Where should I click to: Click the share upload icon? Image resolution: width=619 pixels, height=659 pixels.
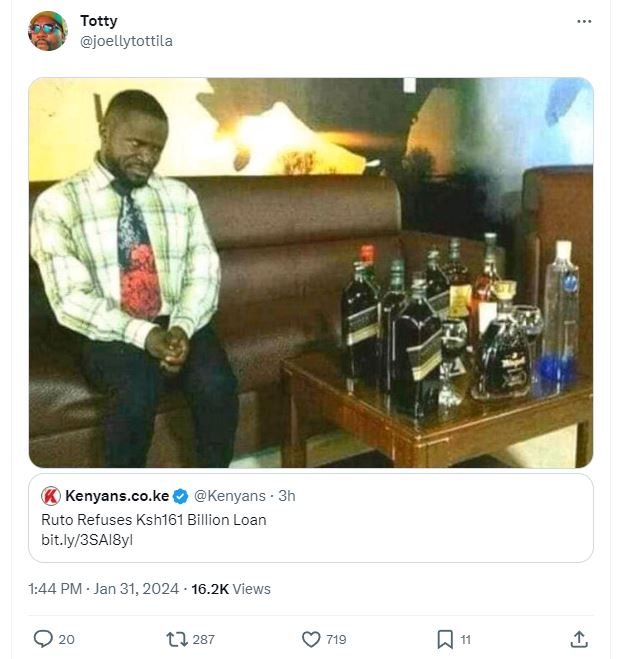click(579, 638)
